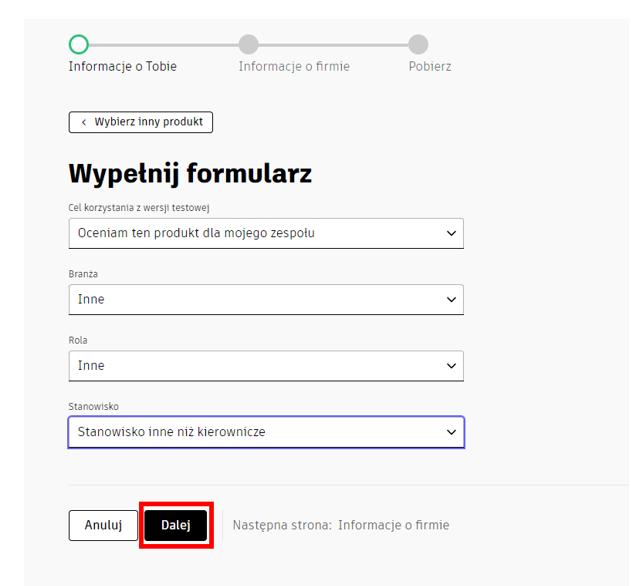This screenshot has width=631, height=586.
Task: Click the chevron arrow of the Branża dropdown
Action: pyautogui.click(x=451, y=300)
